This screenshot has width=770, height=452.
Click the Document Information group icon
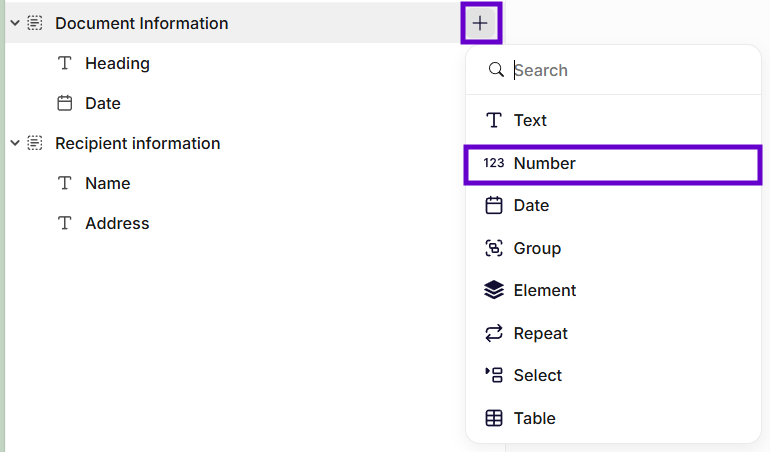click(x=35, y=23)
